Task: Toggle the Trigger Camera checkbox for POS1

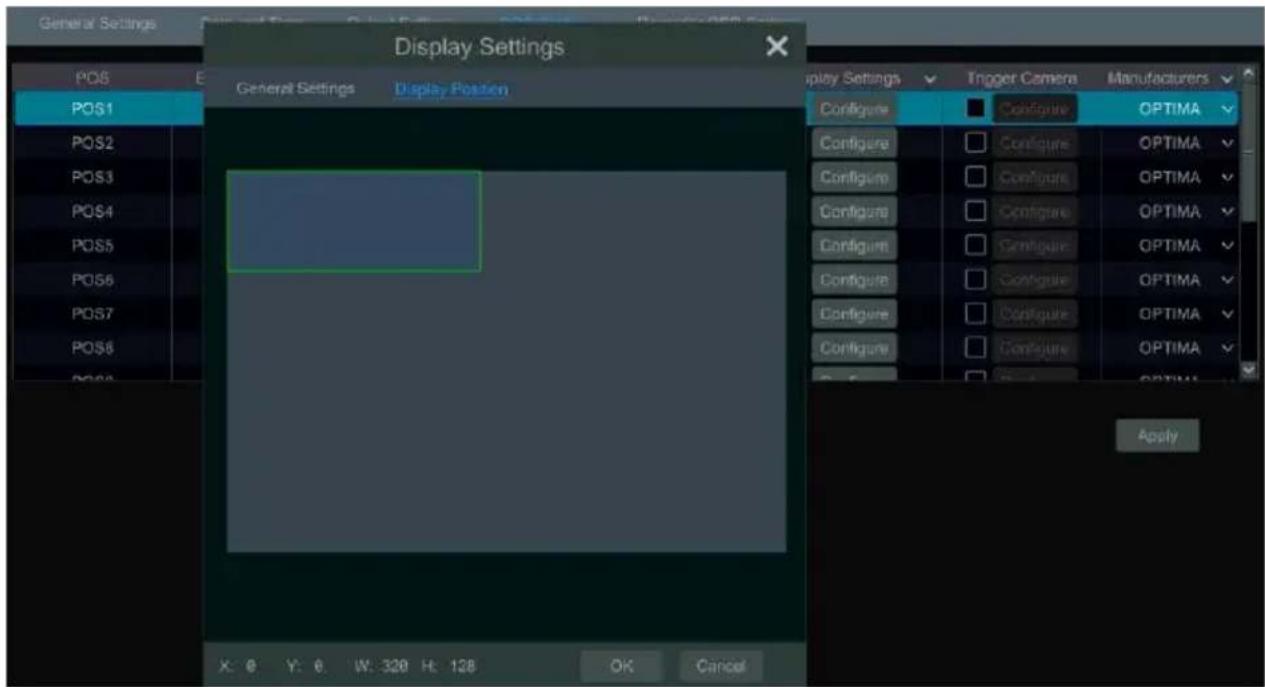Action: pyautogui.click(x=975, y=109)
